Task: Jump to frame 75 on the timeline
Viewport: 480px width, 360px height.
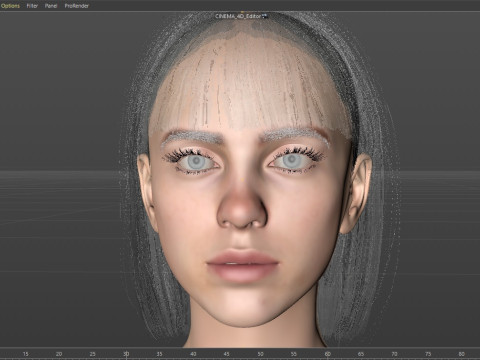Action: tap(428, 354)
